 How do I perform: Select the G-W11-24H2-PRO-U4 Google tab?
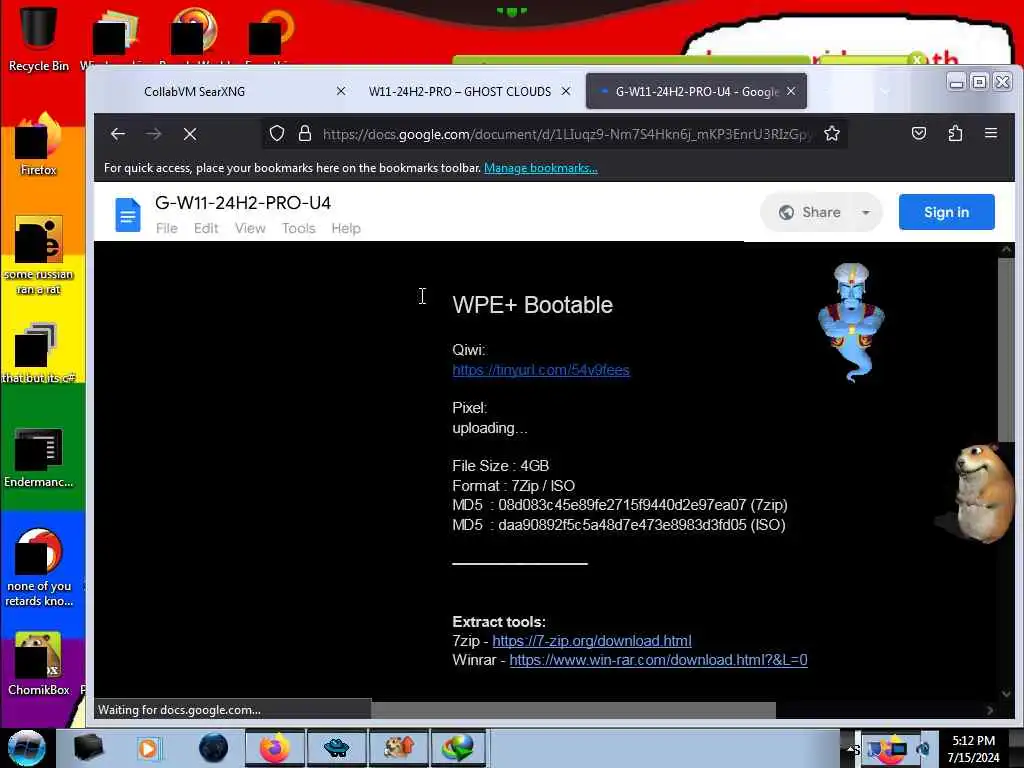(696, 91)
